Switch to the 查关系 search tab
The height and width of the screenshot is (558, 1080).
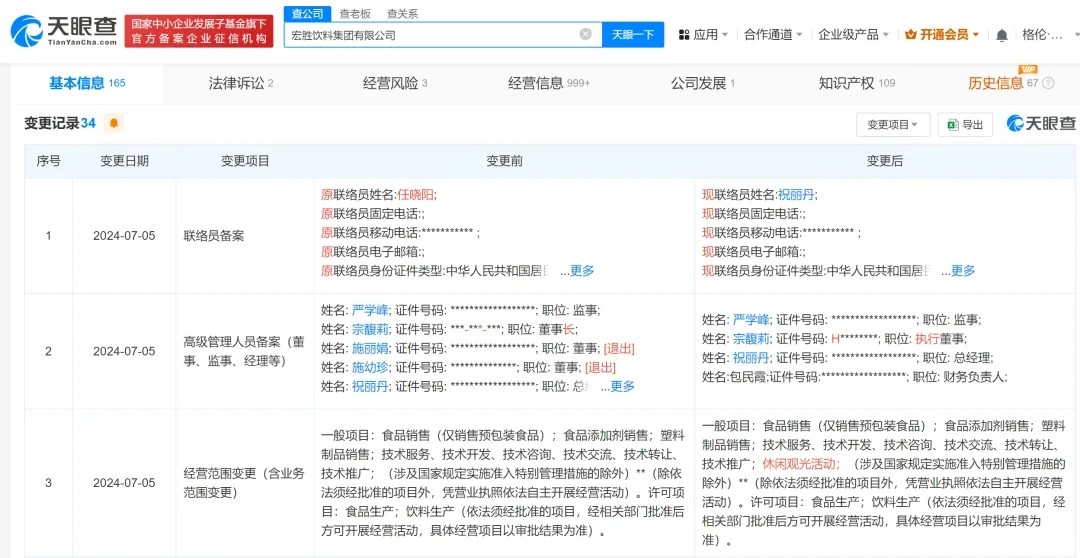[x=402, y=14]
